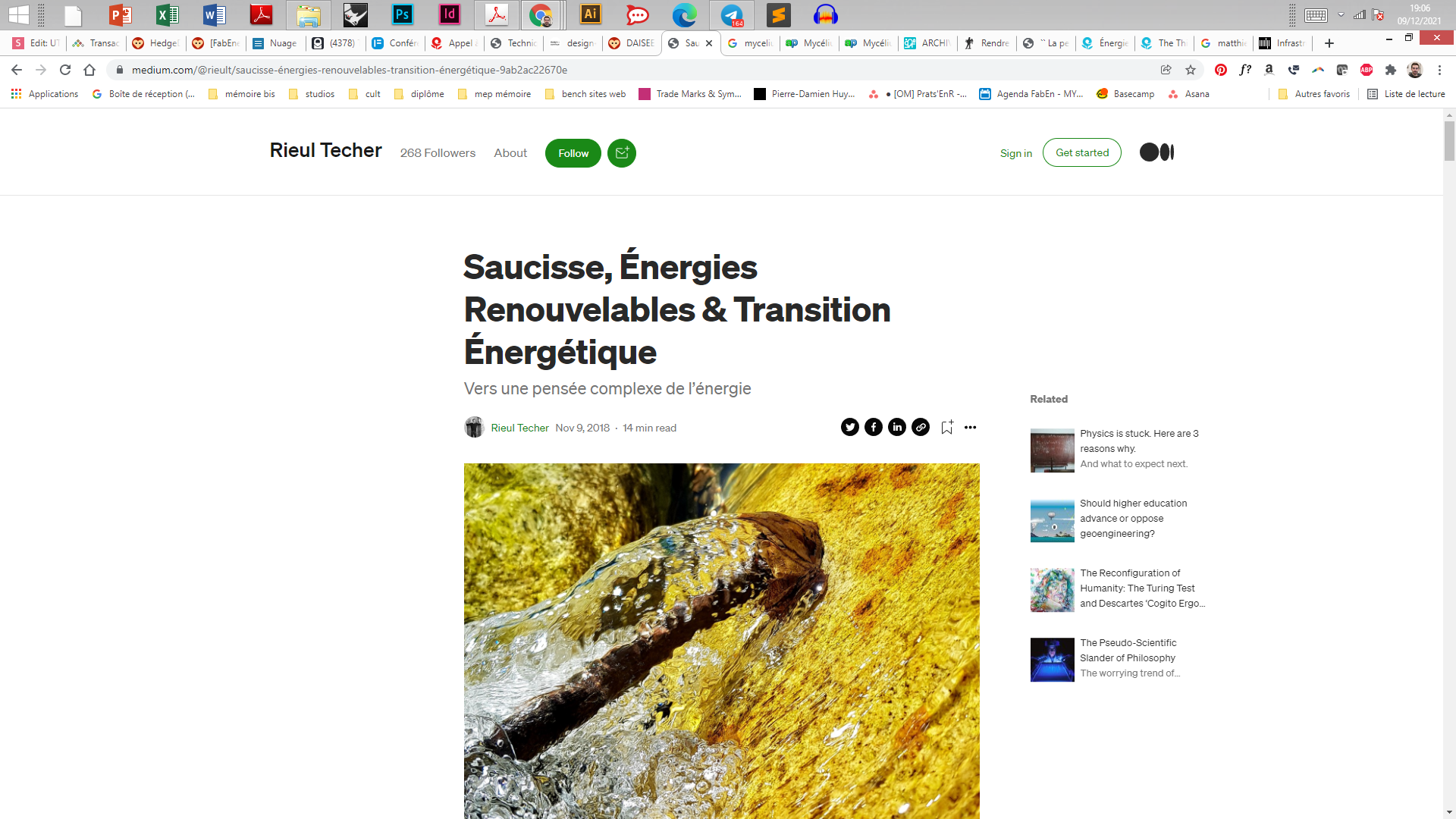Star this page in address bar
Screen dimensions: 1456x819
click(x=1191, y=70)
